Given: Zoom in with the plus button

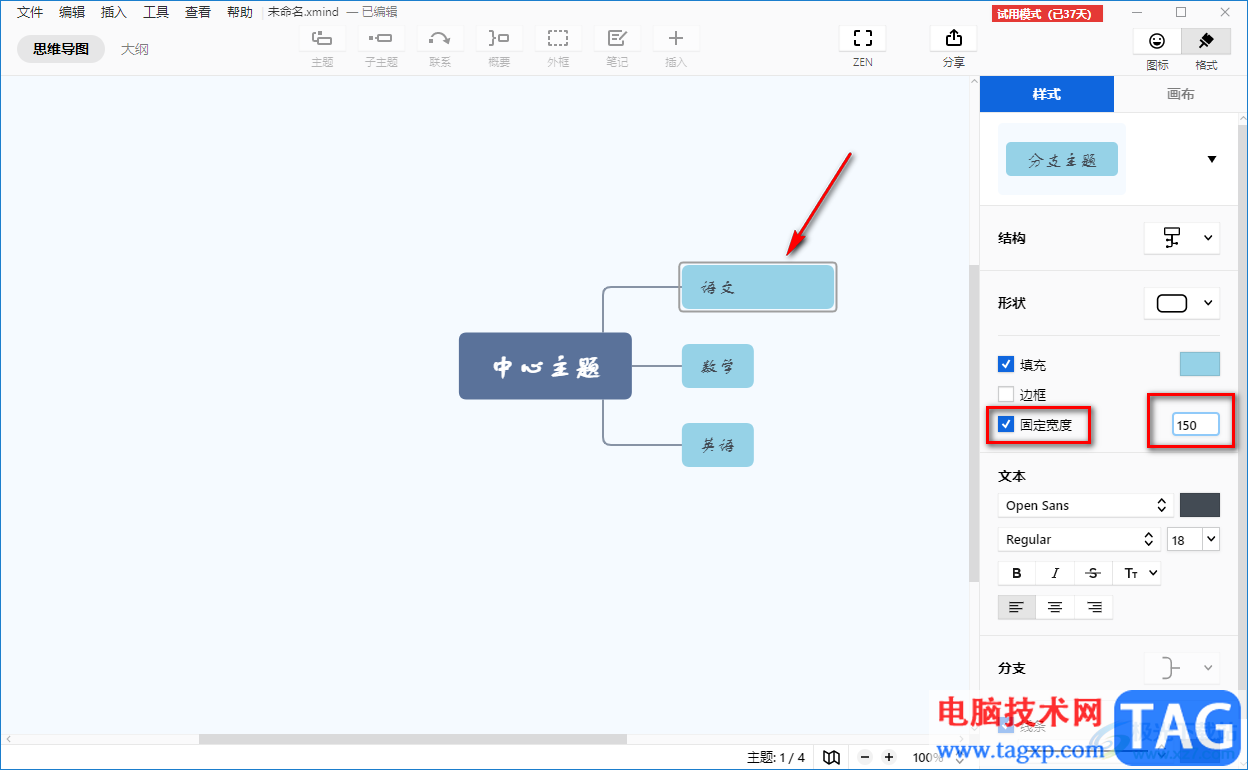Looking at the screenshot, I should point(889,757).
